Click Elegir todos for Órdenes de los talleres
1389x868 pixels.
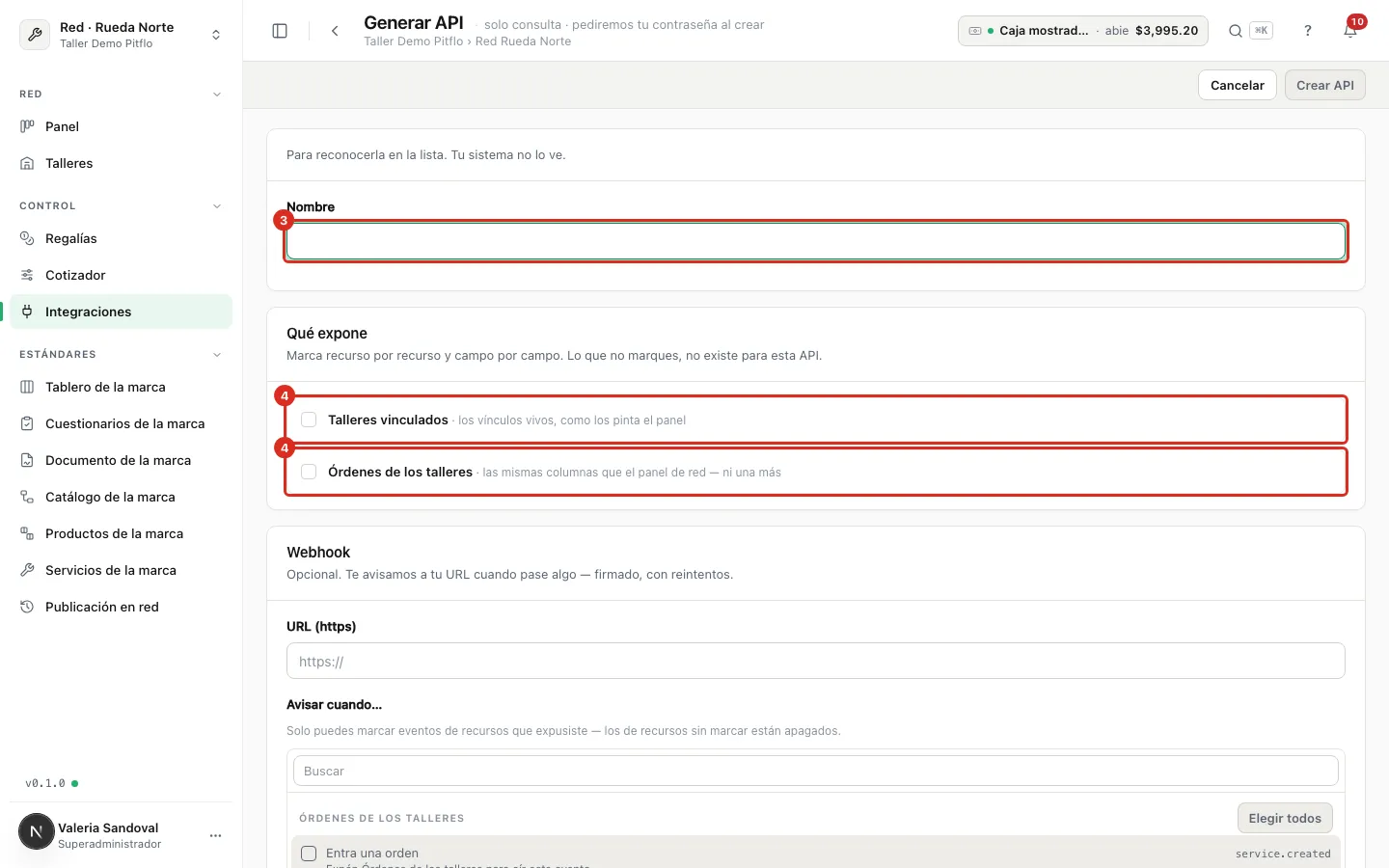coord(1285,818)
